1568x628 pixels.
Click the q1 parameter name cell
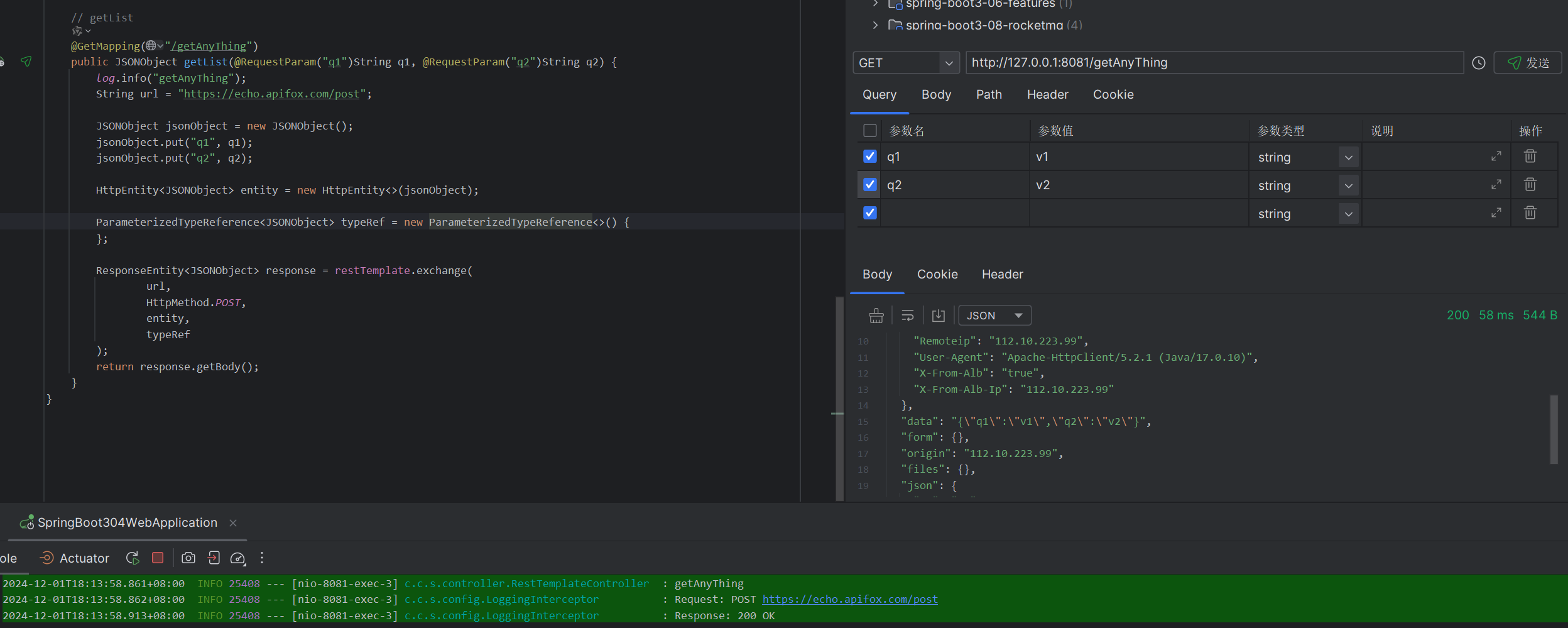click(x=955, y=157)
